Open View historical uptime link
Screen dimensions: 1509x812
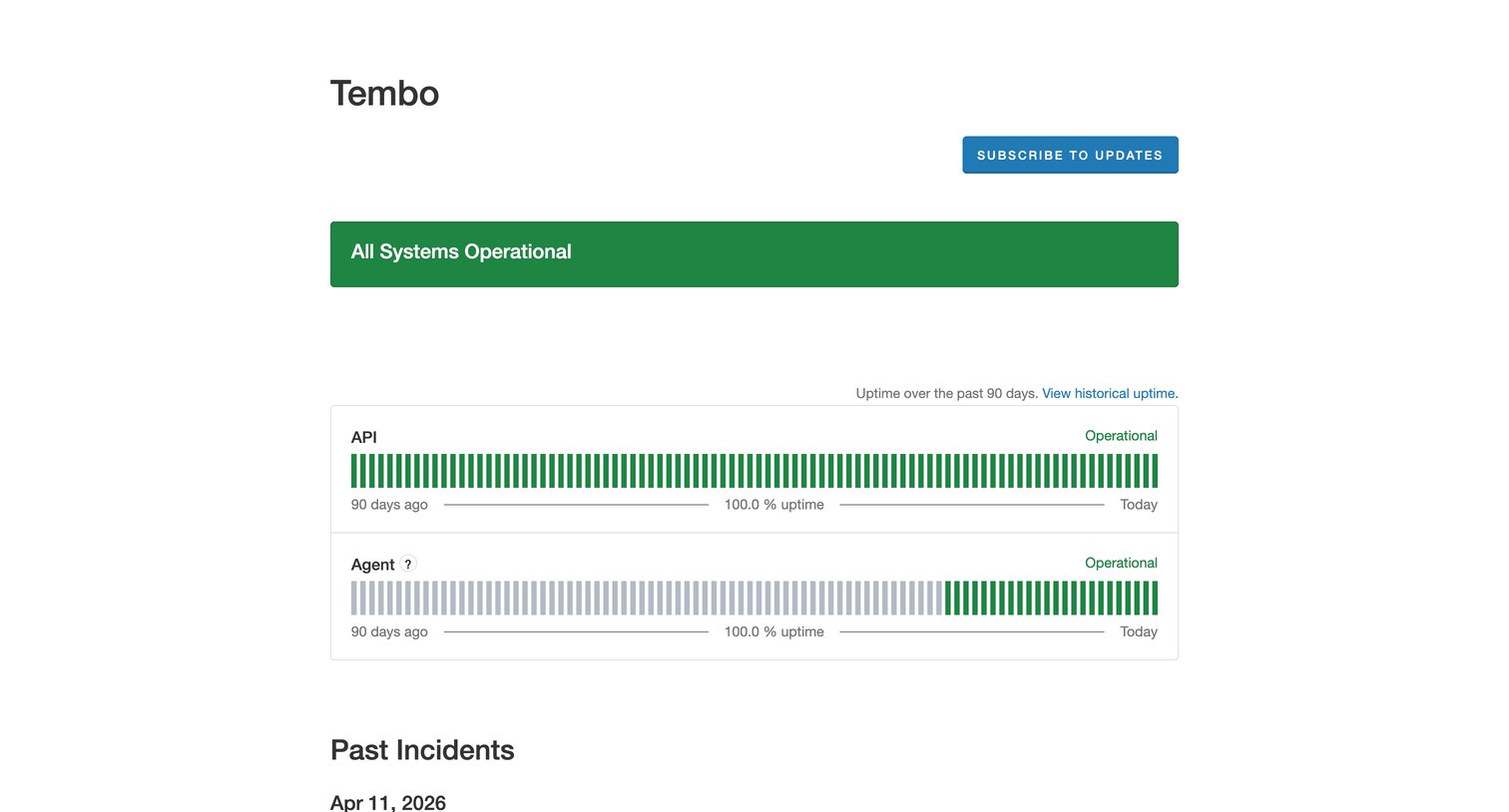tap(1110, 393)
